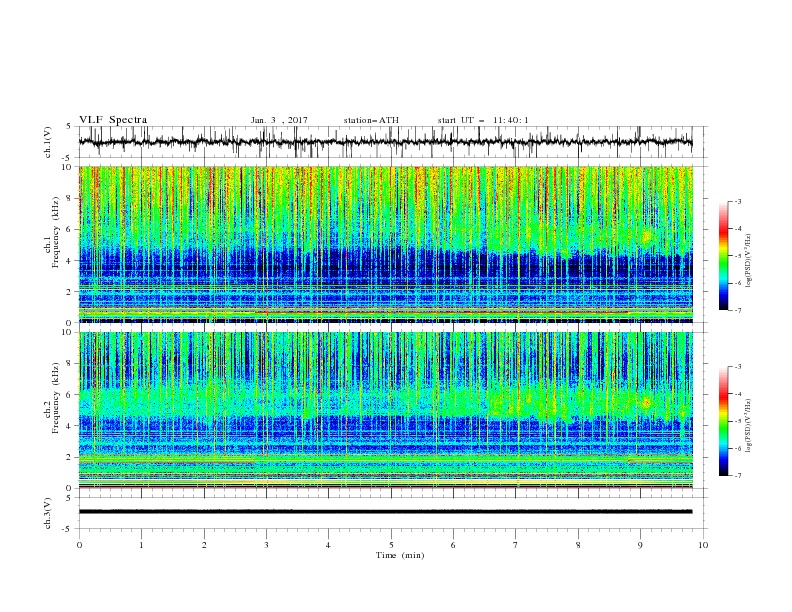Select the date text "Jan. 3 , 2017"

click(x=279, y=120)
